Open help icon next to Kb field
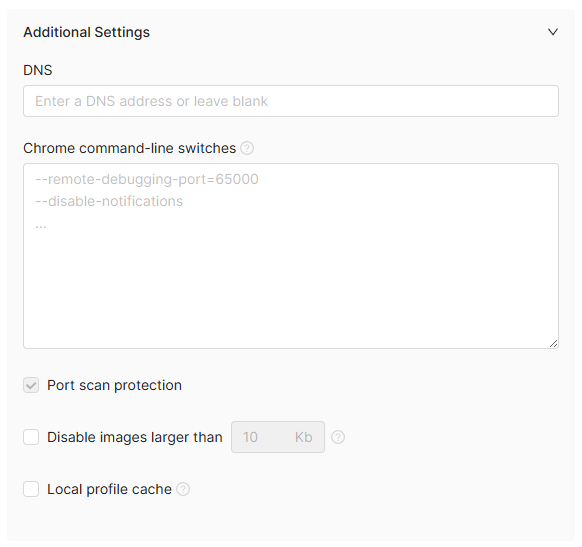 (338, 437)
